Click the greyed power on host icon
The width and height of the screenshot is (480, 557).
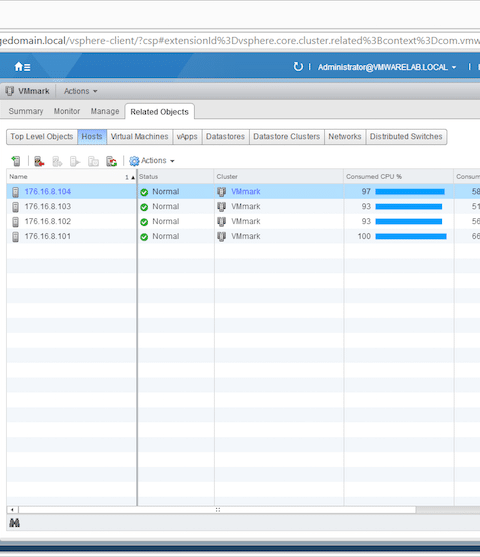[x=75, y=161]
